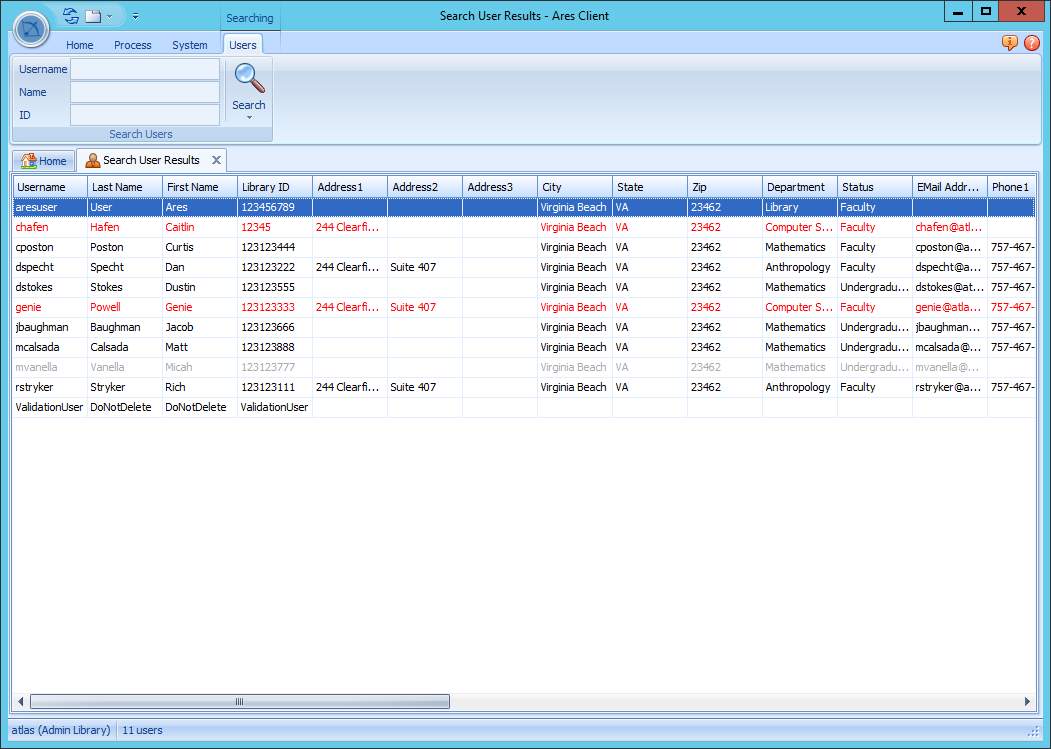Click the horizontal scrollbar below the grid
Screen dimensions: 1051x749
pos(240,701)
